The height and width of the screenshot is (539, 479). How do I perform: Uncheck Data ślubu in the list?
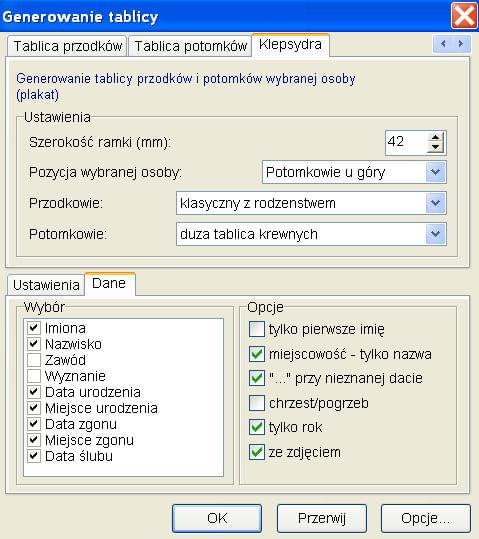coord(34,456)
